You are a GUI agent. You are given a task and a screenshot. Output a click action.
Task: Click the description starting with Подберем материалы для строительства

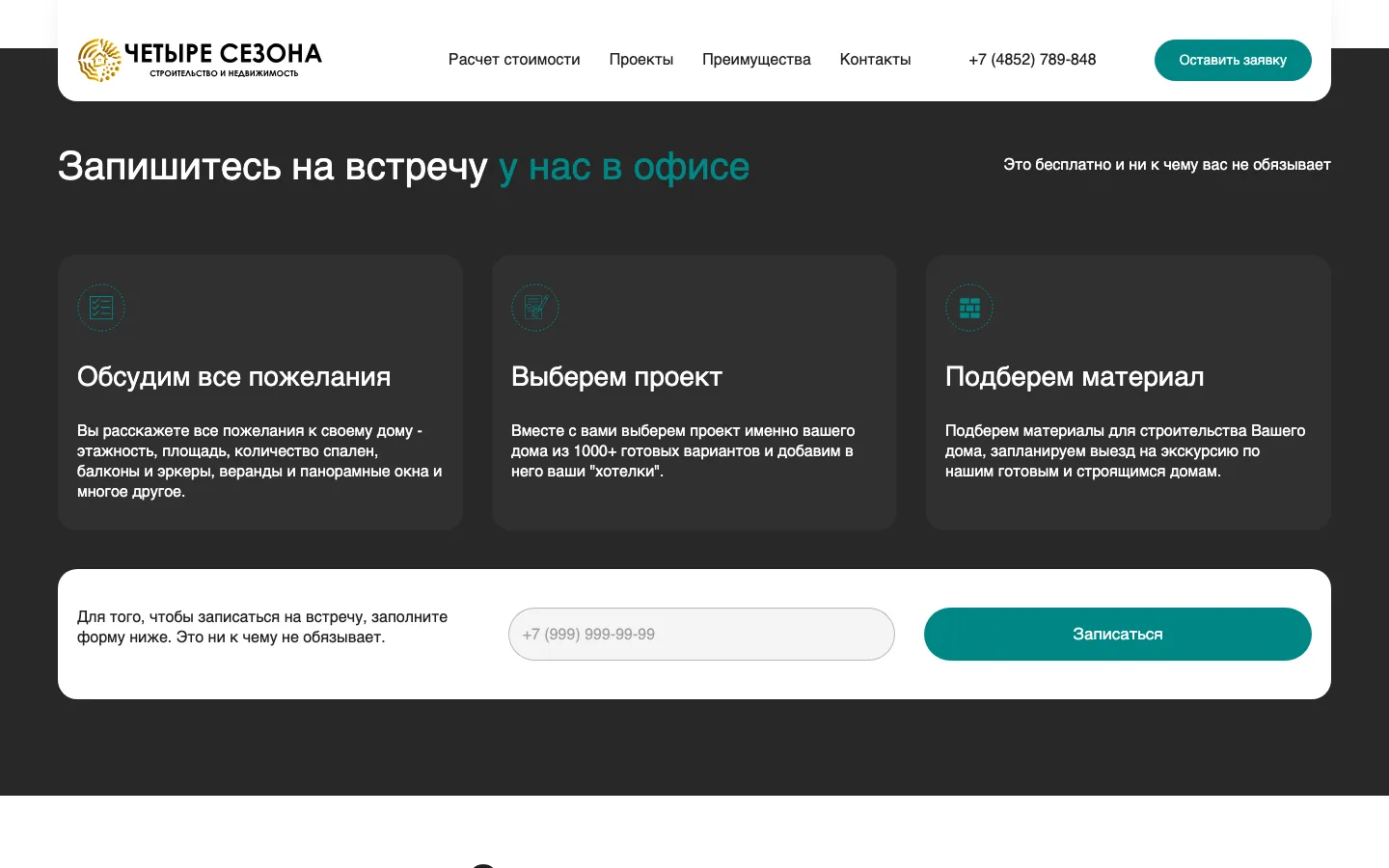1125,451
